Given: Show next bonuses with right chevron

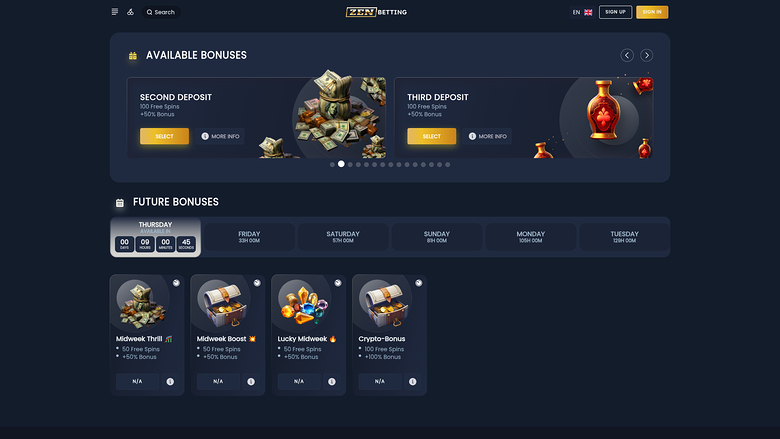Looking at the screenshot, I should (x=647, y=55).
